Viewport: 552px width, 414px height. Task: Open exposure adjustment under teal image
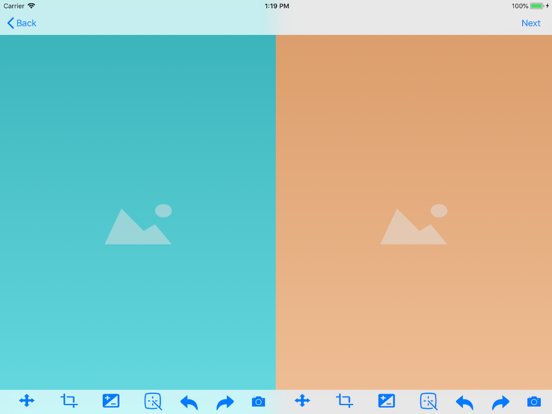tap(111, 401)
